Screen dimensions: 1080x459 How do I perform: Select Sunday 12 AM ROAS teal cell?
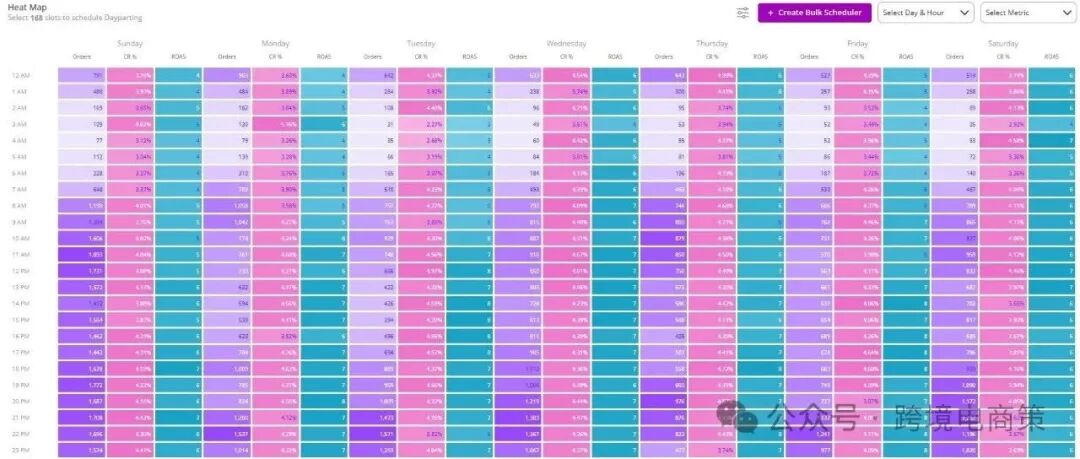tap(178, 75)
